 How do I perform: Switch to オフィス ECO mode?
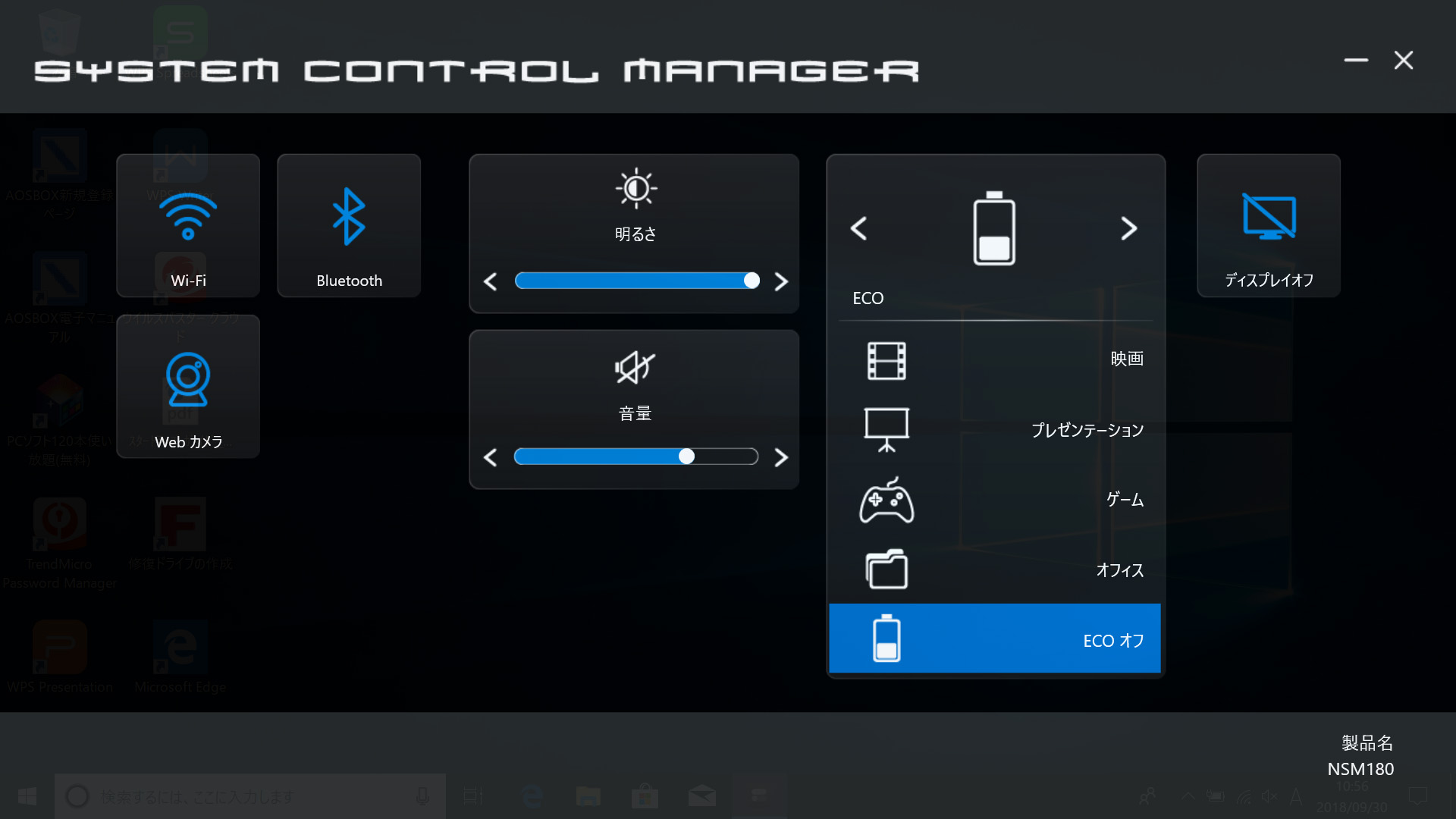point(994,570)
